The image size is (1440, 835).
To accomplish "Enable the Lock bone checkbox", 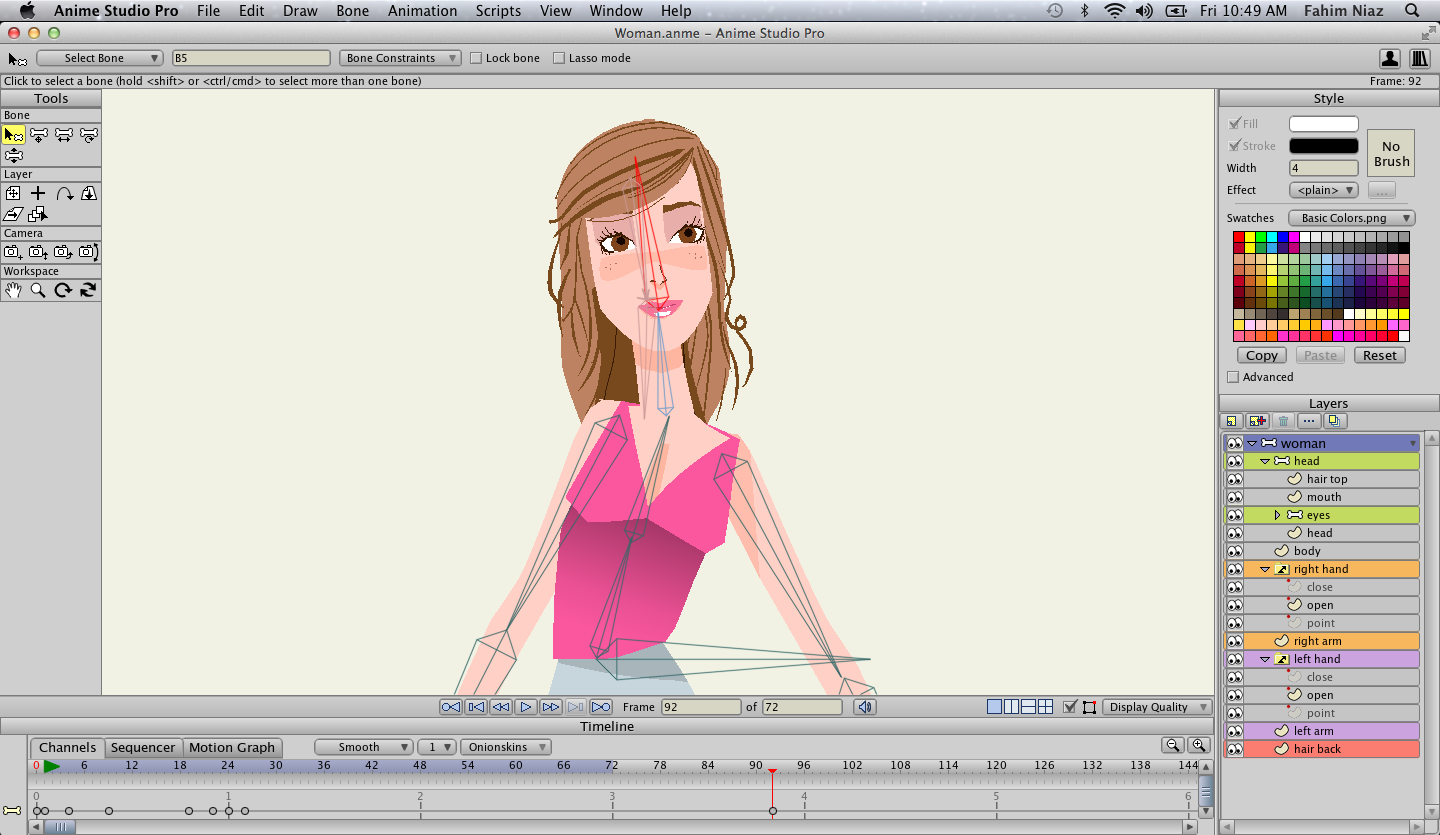I will [476, 58].
